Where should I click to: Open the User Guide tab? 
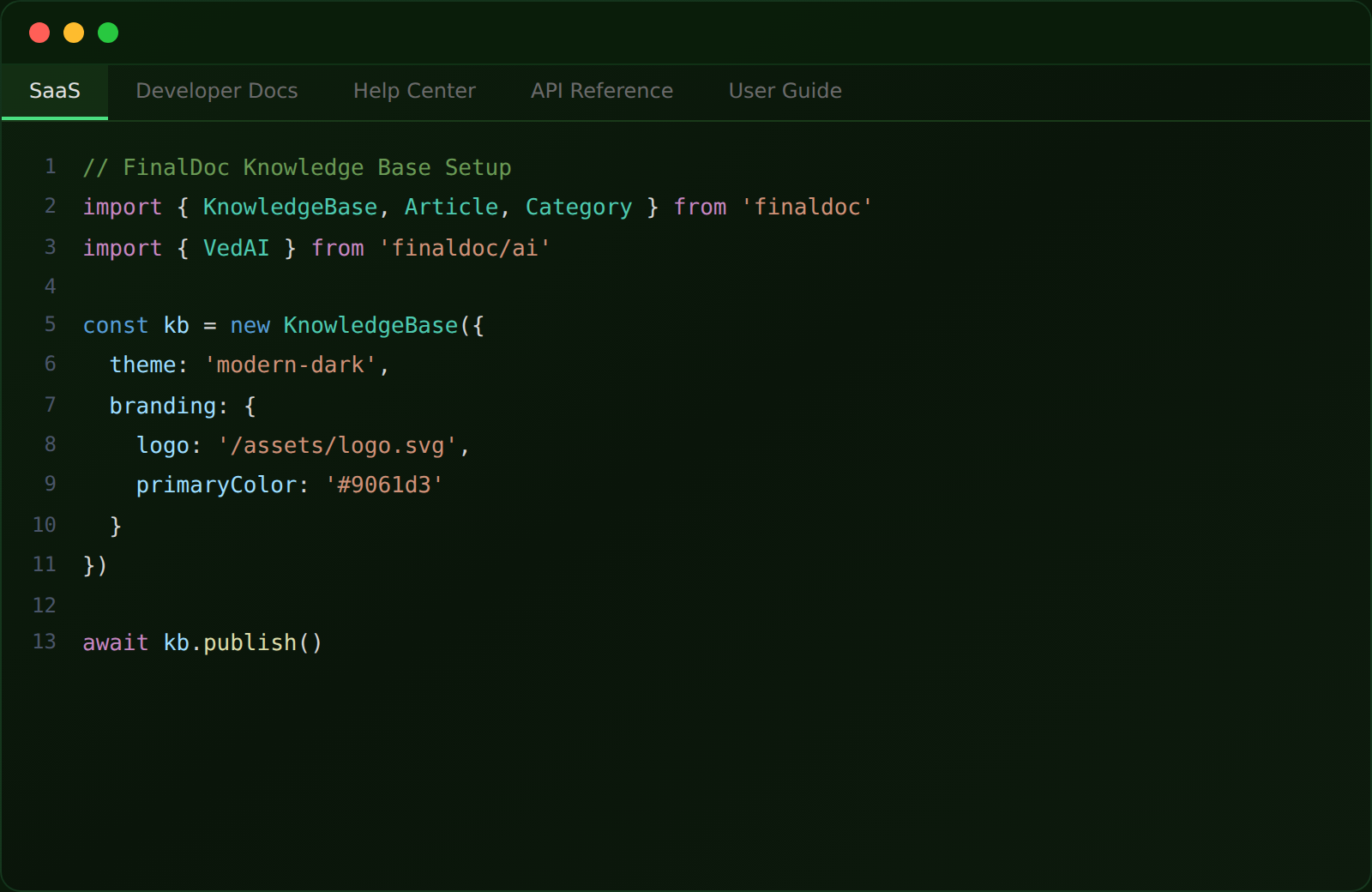pos(785,91)
